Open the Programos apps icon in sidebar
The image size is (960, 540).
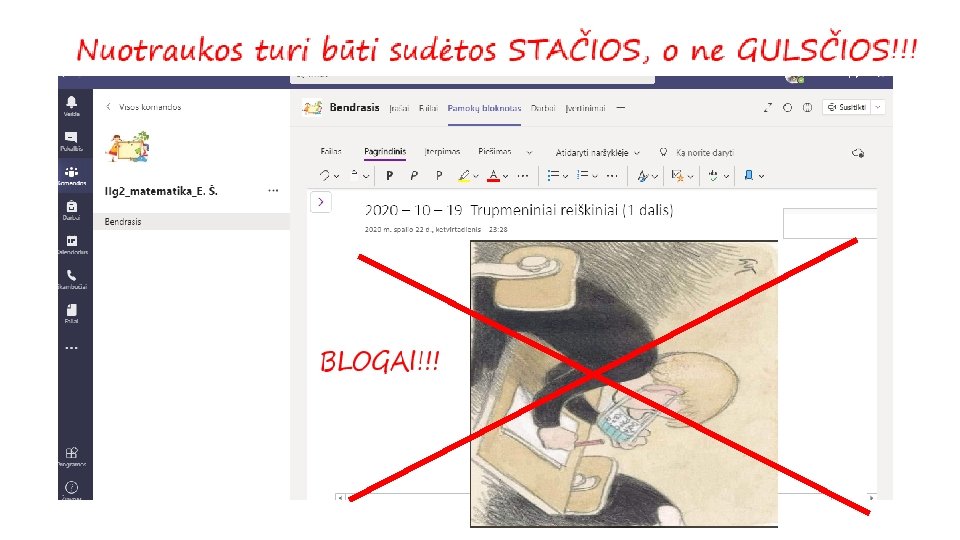pyautogui.click(x=72, y=456)
